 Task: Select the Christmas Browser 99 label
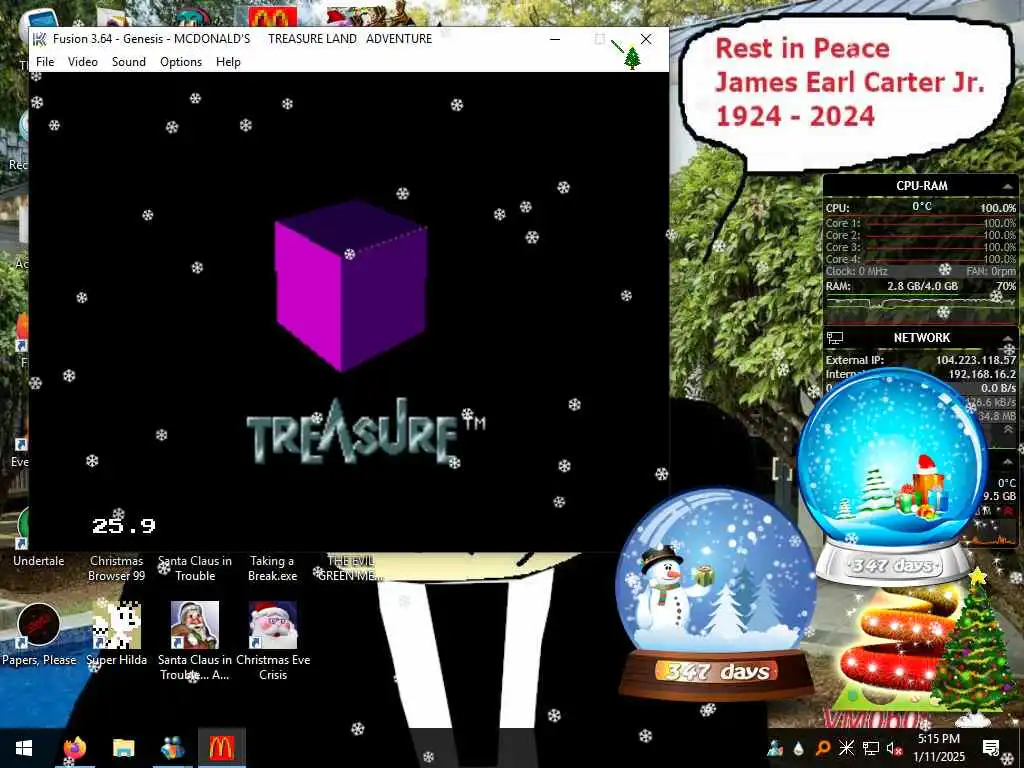coord(117,568)
